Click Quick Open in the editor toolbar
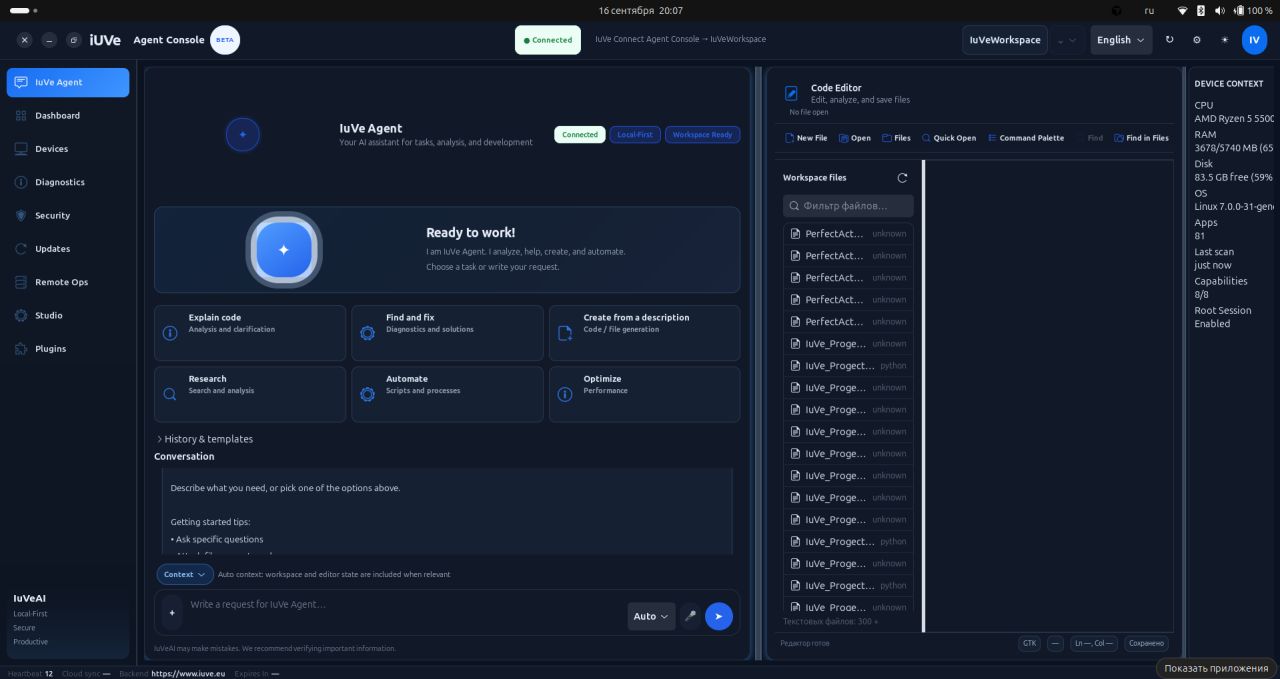 (949, 138)
